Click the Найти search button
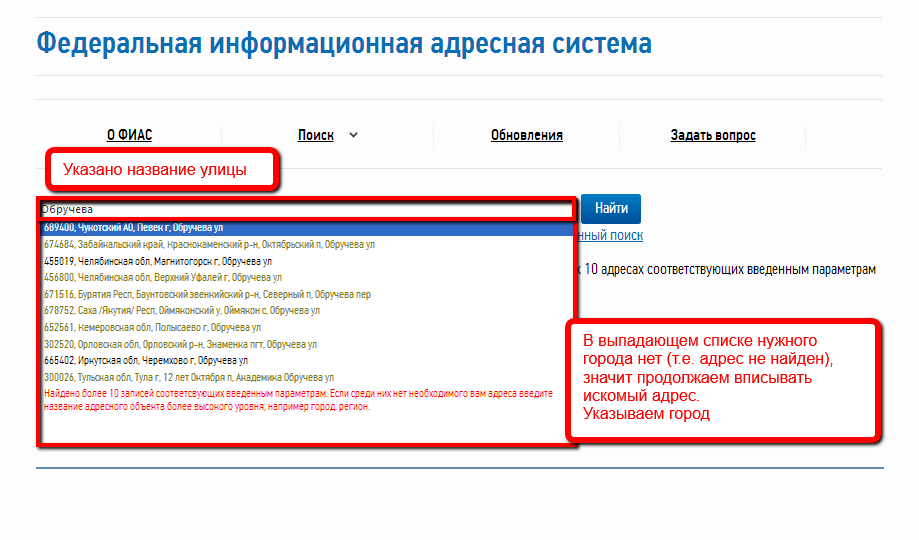The image size is (919, 540). [611, 209]
